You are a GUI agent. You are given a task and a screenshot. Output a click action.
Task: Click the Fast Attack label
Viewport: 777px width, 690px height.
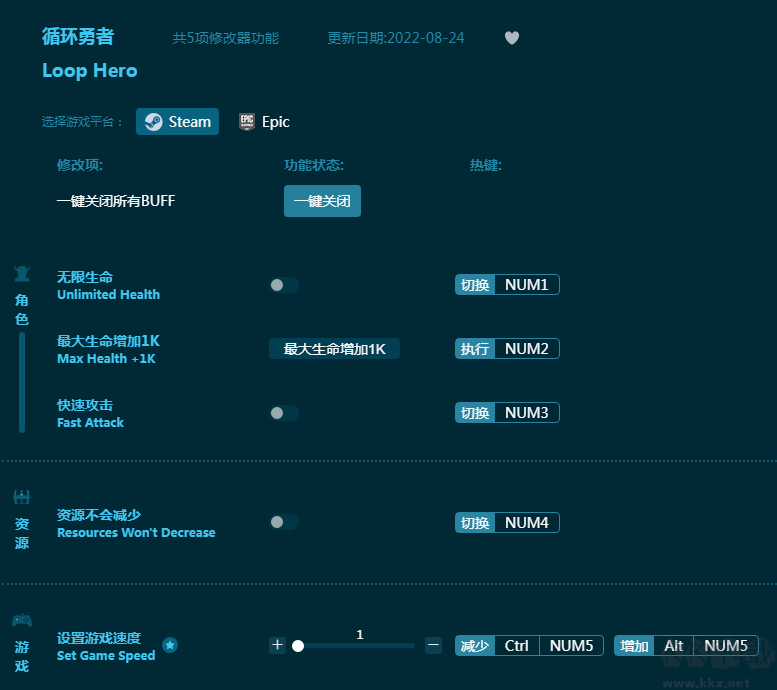click(x=90, y=422)
